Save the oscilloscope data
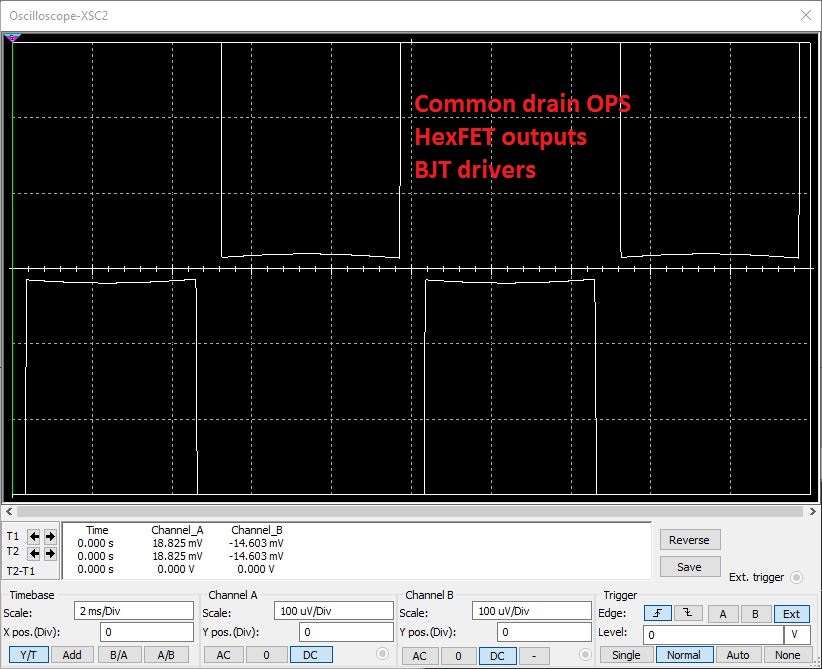Viewport: 822px width, 669px height. (689, 567)
